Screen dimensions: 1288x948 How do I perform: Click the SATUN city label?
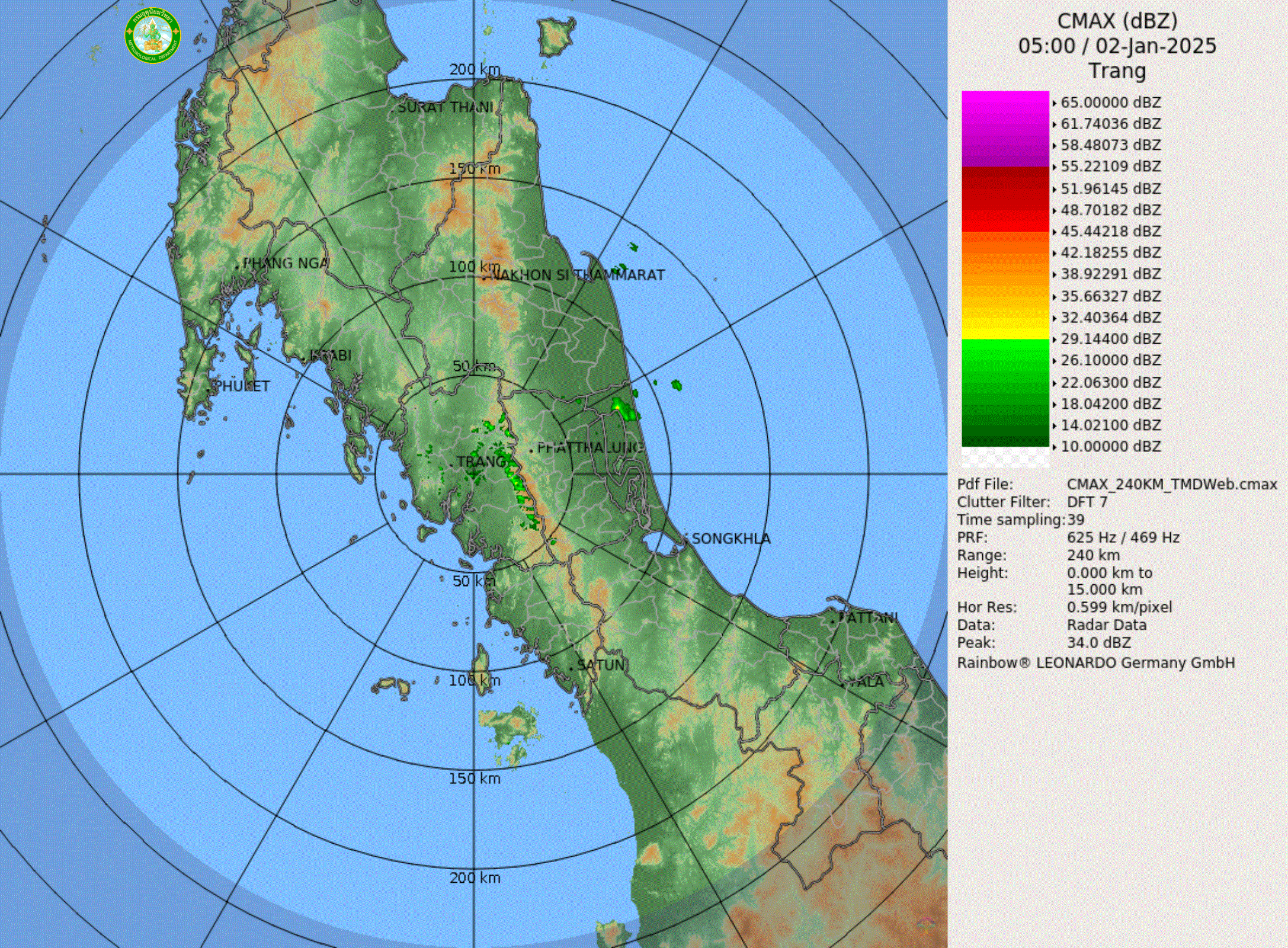601,665
